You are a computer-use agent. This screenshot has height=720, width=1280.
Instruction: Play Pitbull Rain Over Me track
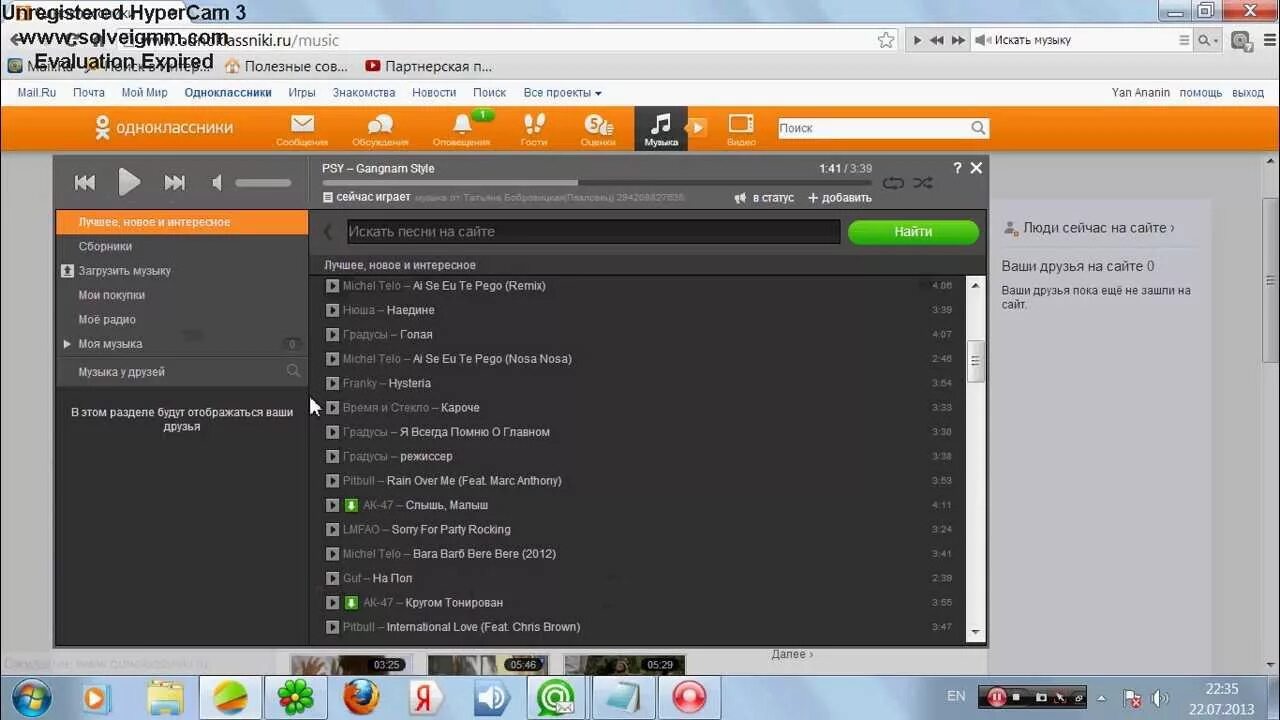pyautogui.click(x=333, y=481)
